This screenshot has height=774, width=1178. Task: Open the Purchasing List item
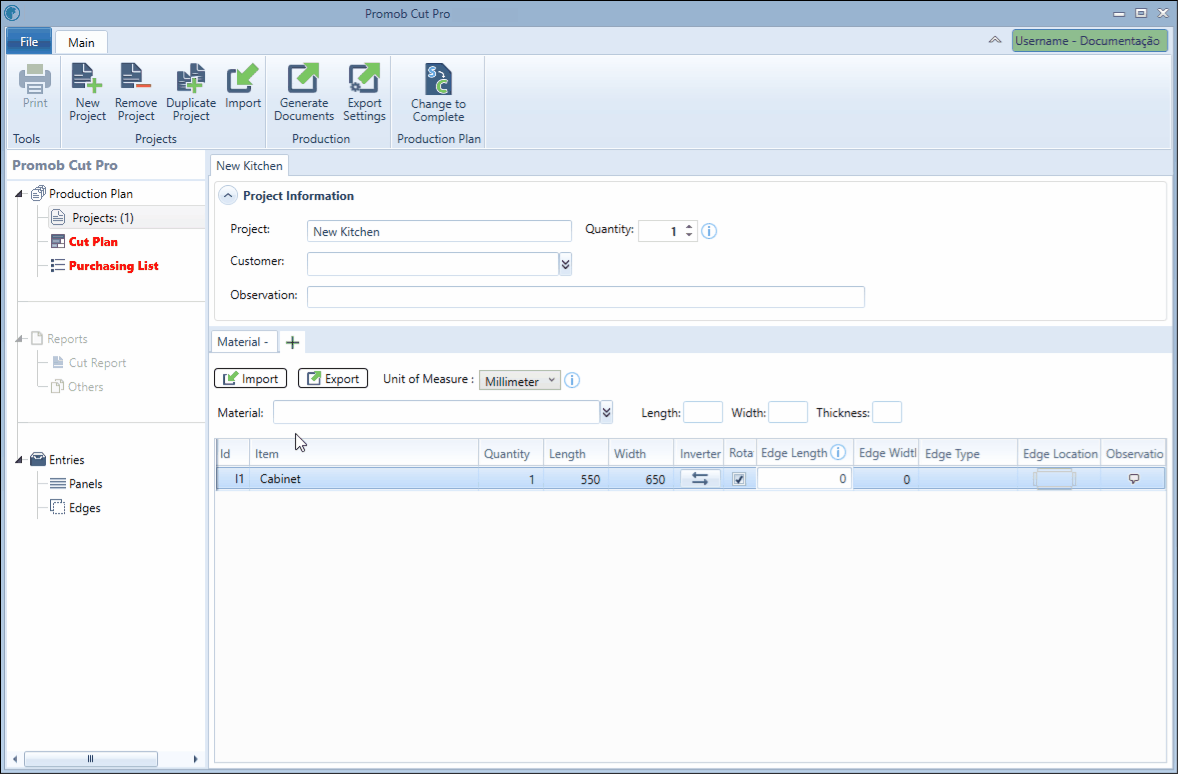pos(113,266)
